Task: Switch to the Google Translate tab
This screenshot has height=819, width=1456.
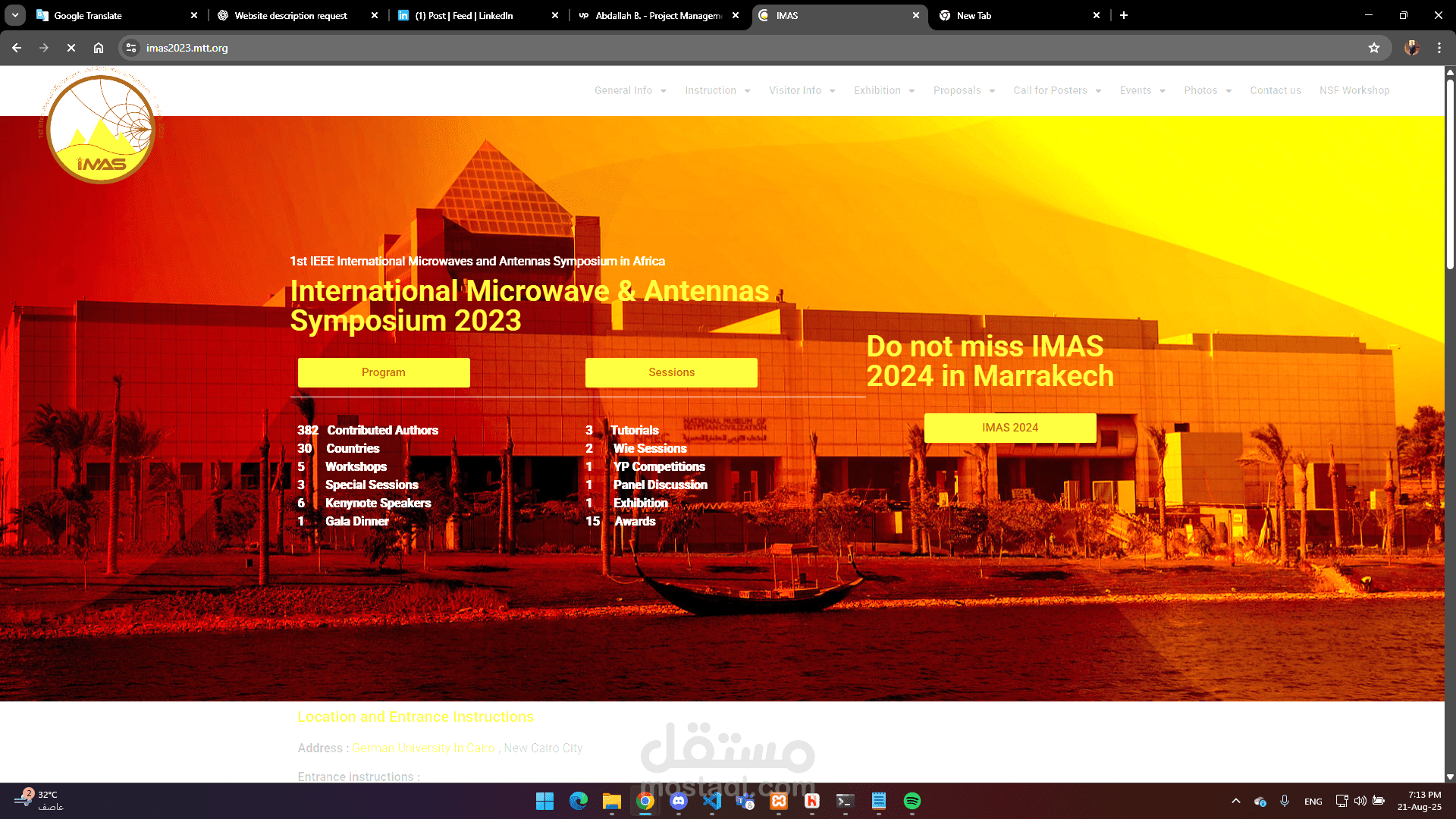Action: 115,15
